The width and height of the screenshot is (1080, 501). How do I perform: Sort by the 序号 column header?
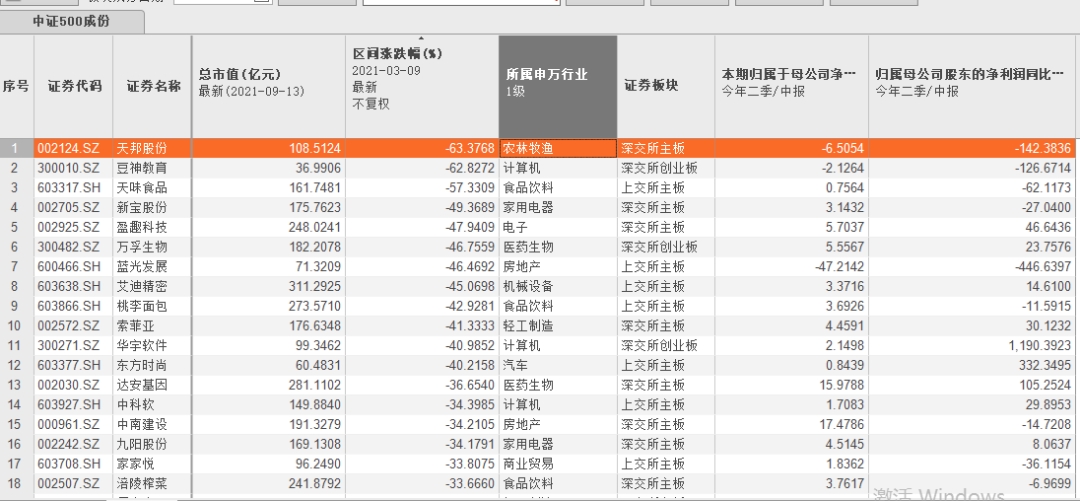tap(17, 86)
